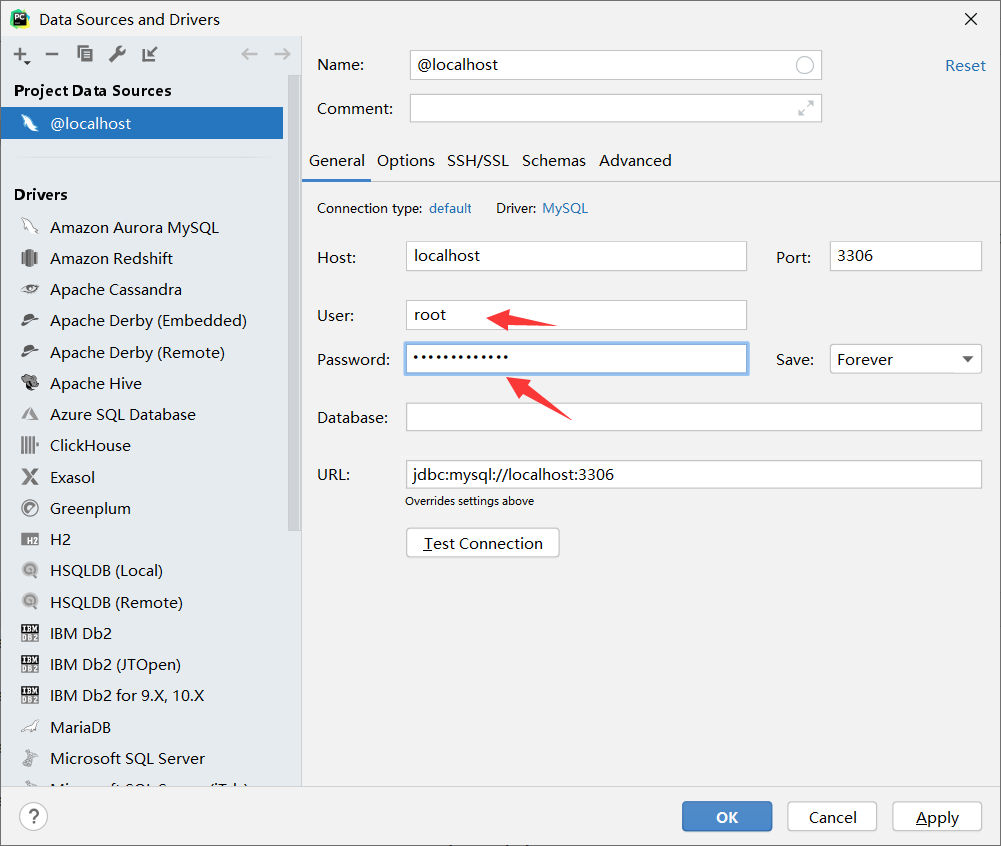1001x846 pixels.
Task: Click the ClickHouse driver icon
Action: click(x=29, y=445)
